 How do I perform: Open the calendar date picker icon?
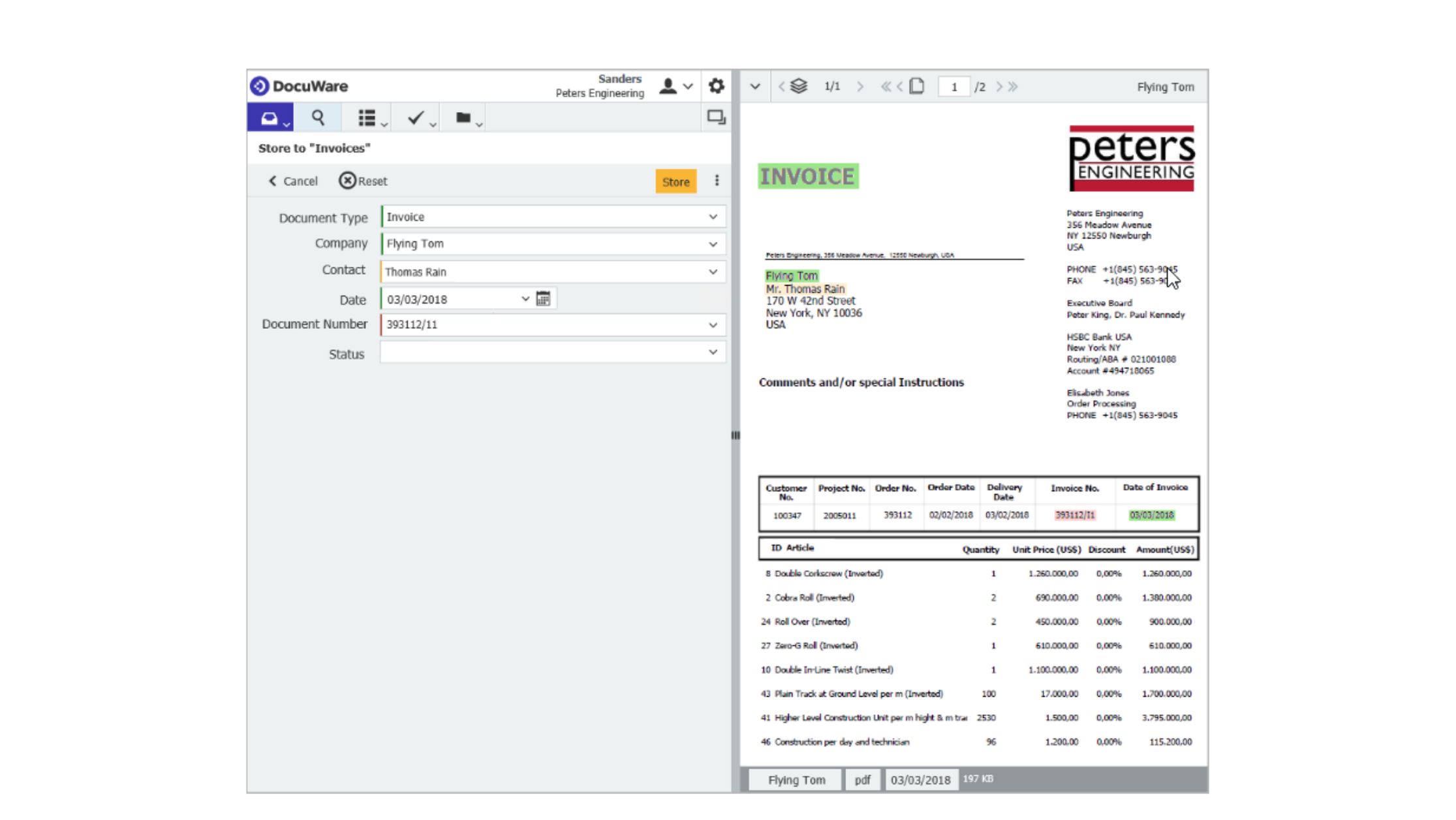coord(543,299)
